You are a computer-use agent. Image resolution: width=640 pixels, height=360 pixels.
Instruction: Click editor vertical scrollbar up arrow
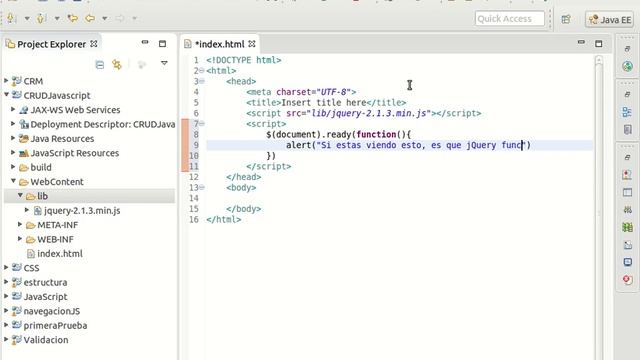[599, 61]
